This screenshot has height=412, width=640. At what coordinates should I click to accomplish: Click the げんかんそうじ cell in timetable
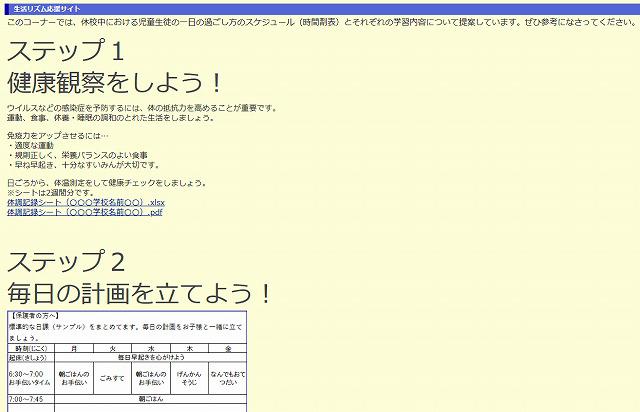point(189,378)
